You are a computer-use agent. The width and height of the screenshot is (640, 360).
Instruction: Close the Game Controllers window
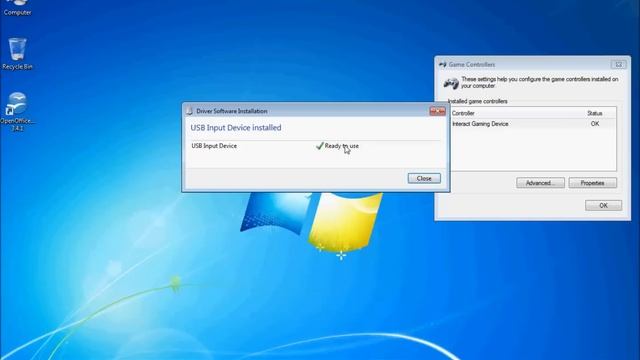pos(618,64)
